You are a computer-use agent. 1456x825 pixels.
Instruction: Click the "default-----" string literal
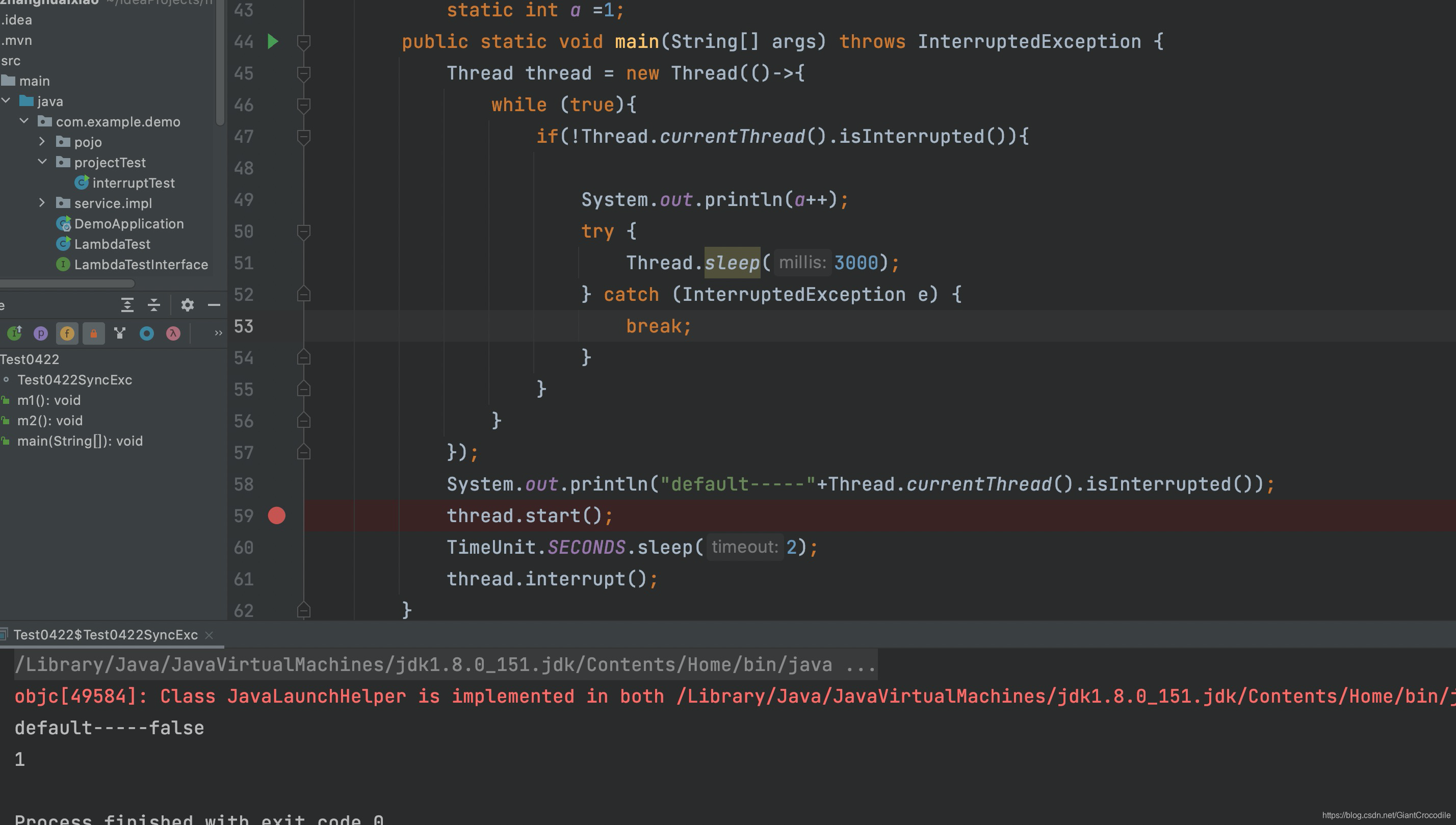738,484
